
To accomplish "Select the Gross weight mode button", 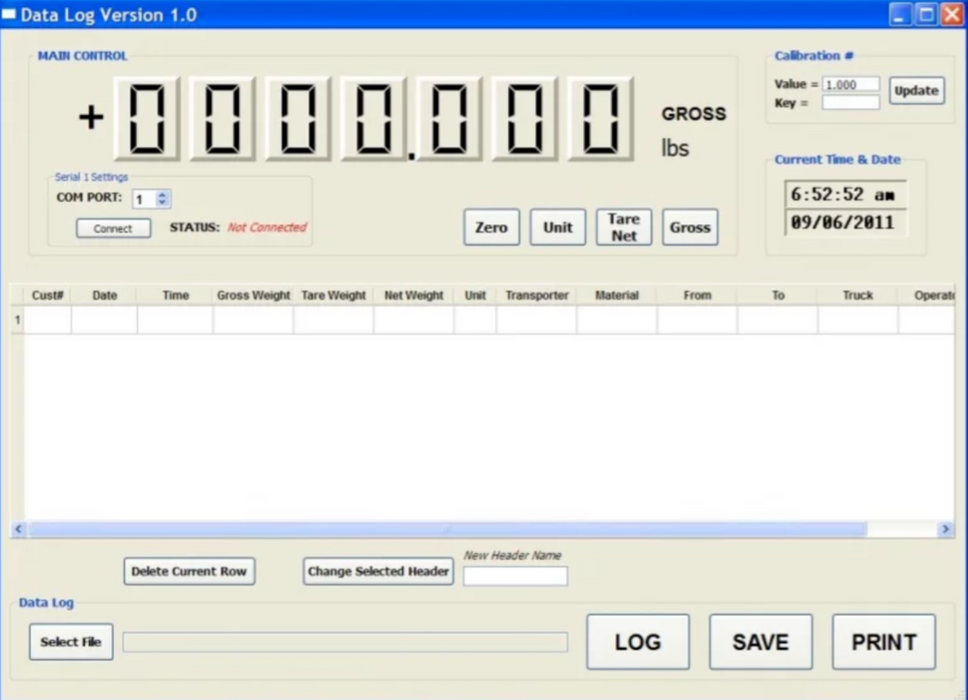I will pyautogui.click(x=689, y=227).
